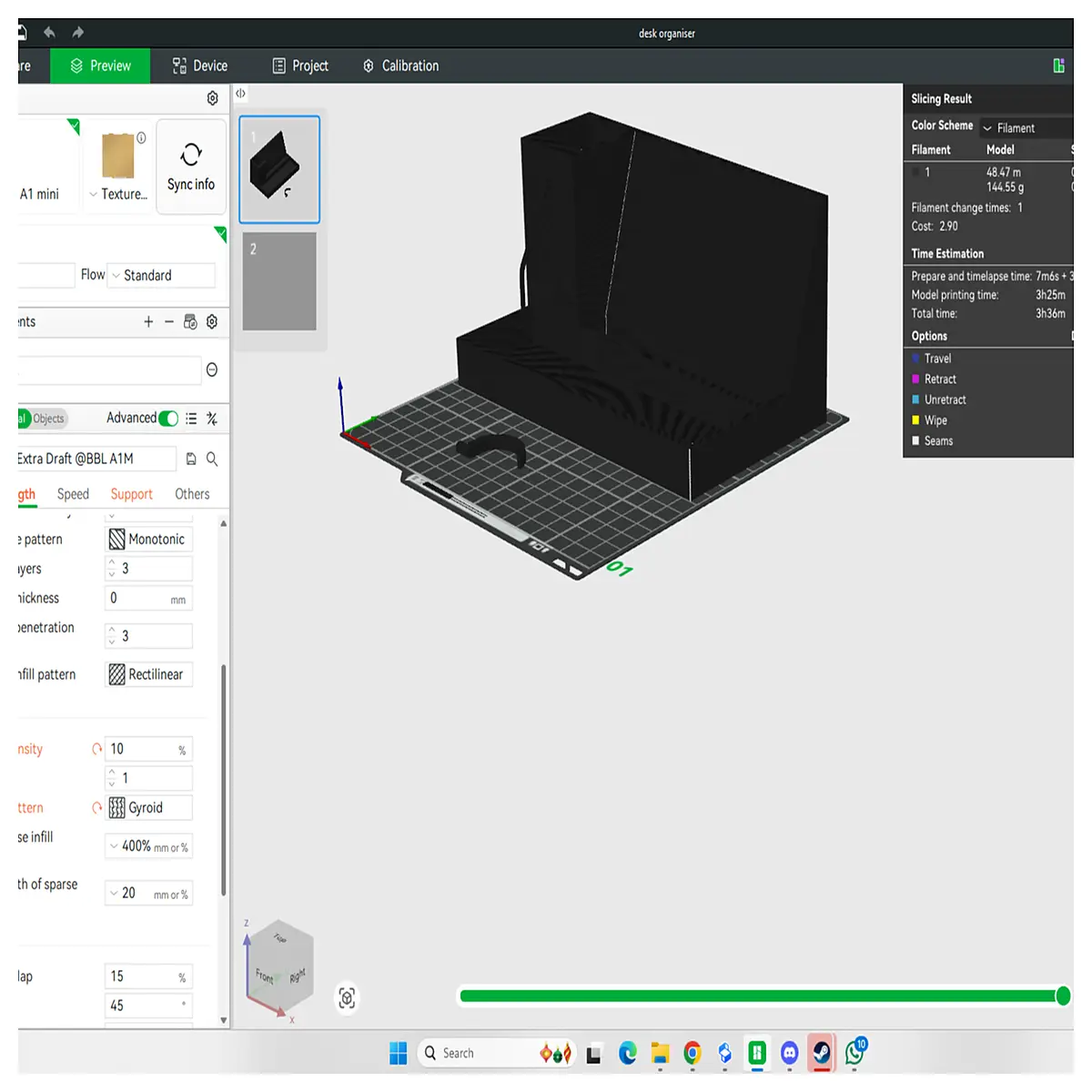Click the redo arrow in the title bar
Screen dimensions: 1092x1092
click(x=78, y=33)
